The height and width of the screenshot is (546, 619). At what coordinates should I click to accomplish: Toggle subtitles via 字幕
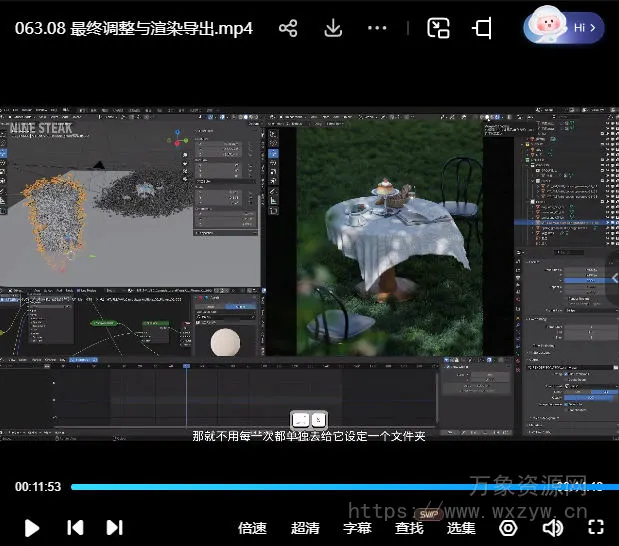(357, 528)
